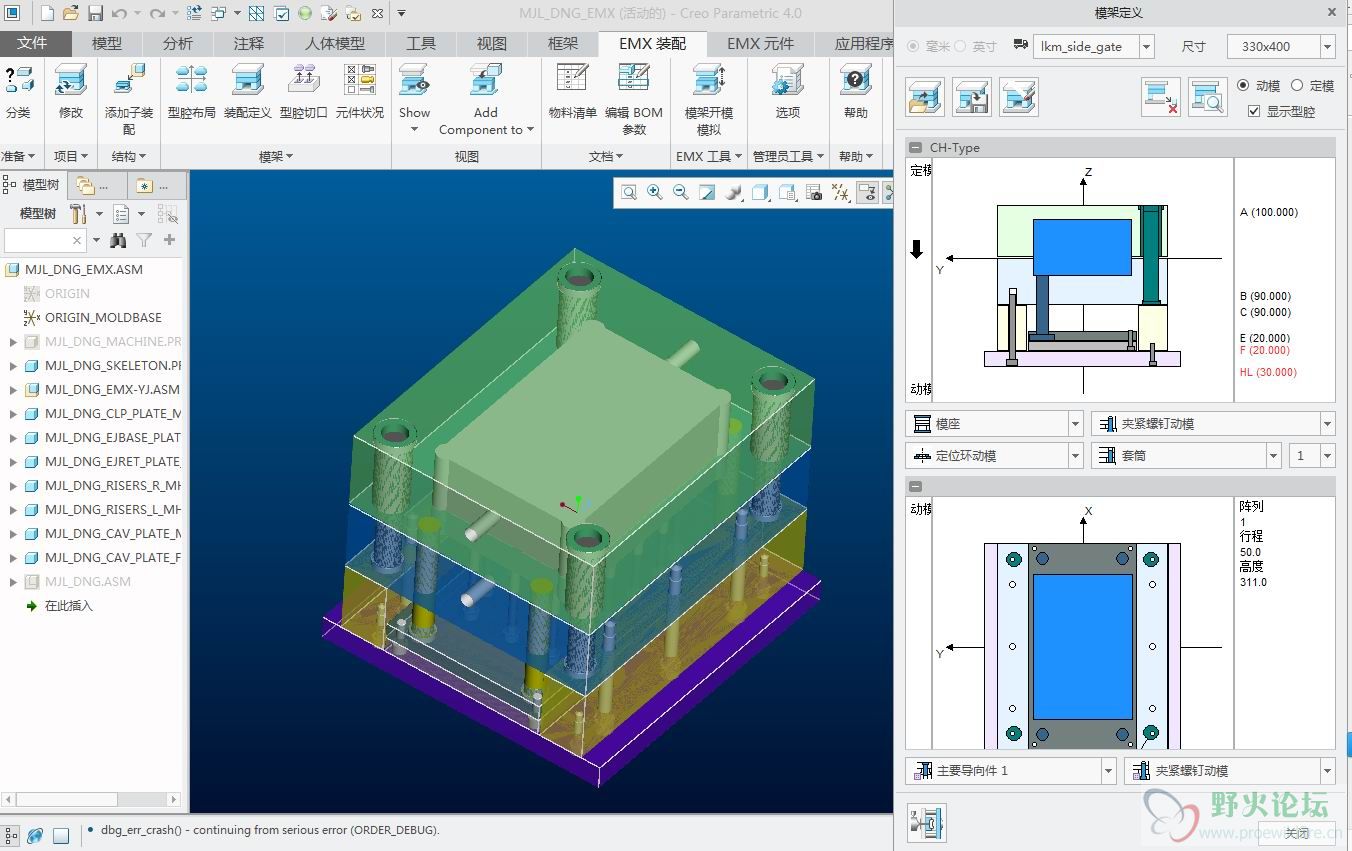Viewport: 1352px width, 851px height.
Task: Open 型腔布局 cavity layout tool
Action: point(191,92)
